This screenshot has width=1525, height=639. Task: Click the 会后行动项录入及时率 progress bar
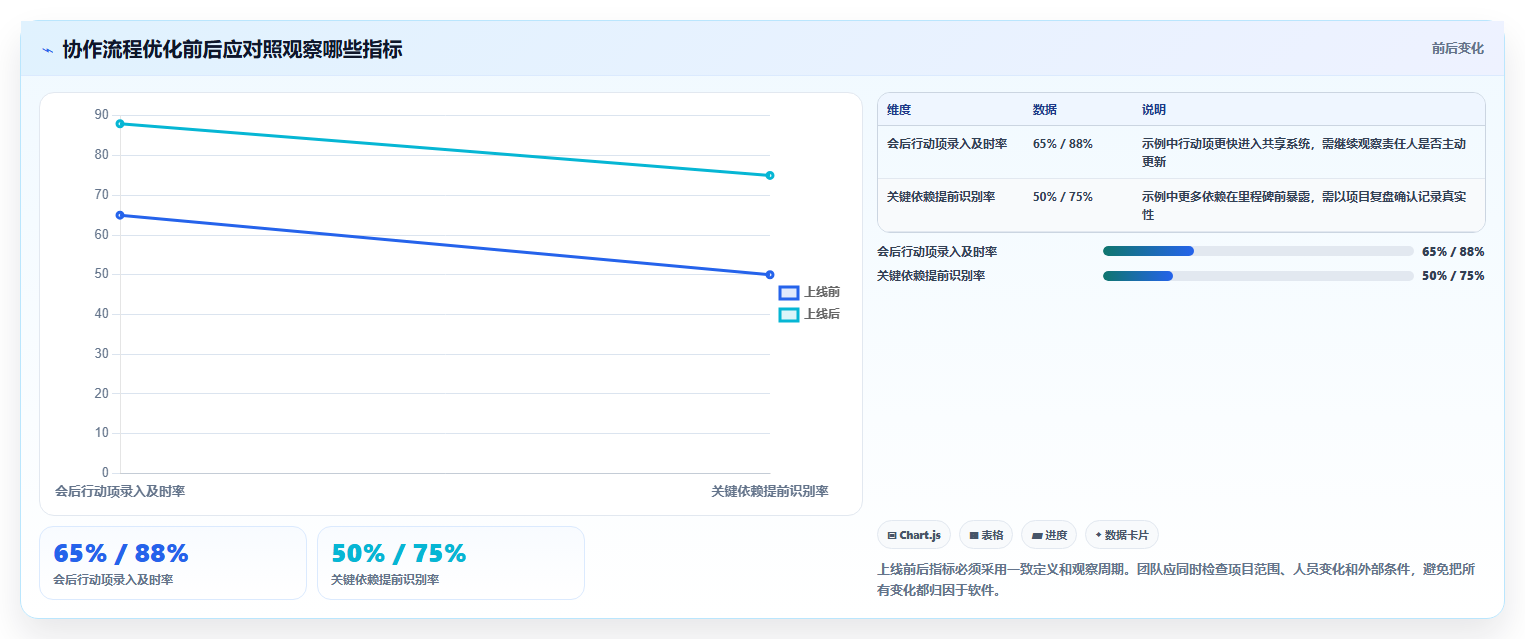point(1258,251)
